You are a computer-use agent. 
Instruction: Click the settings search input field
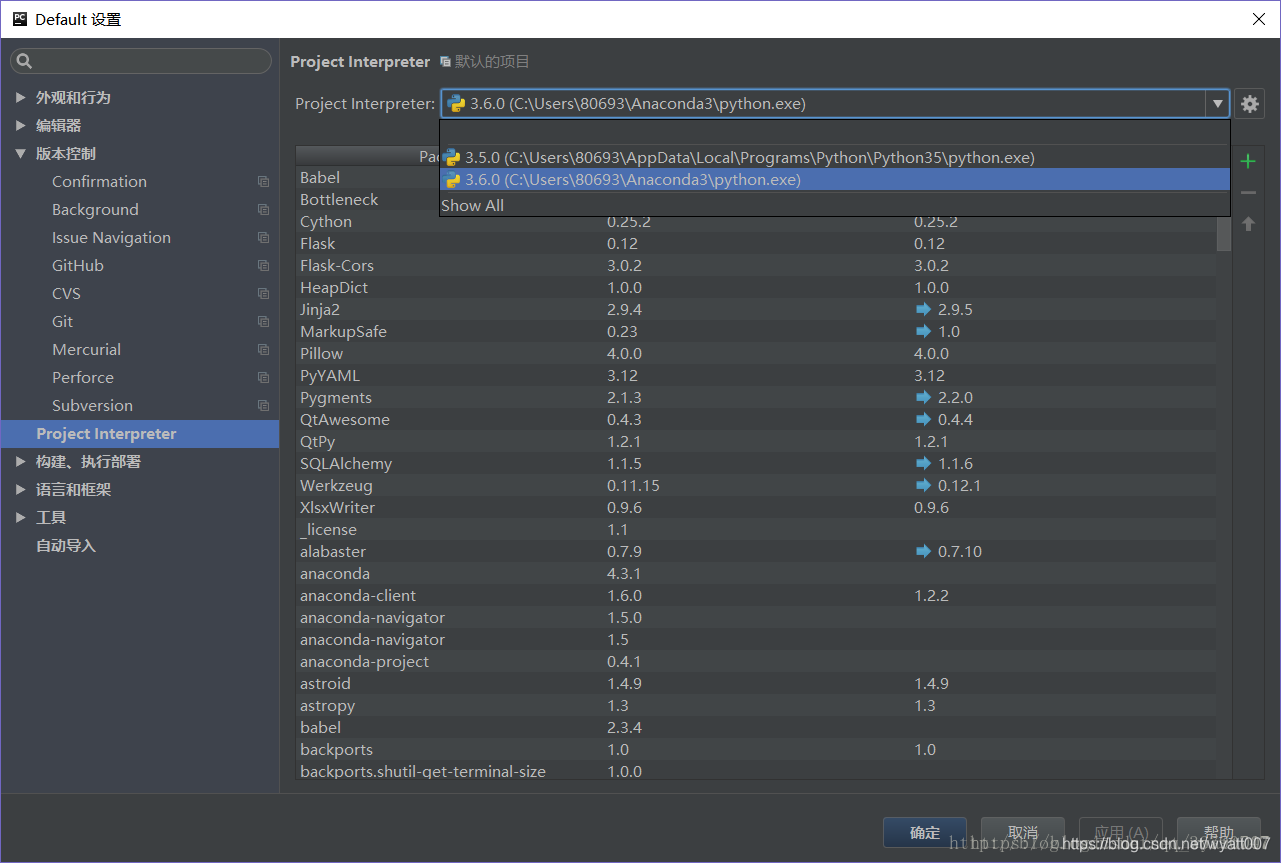point(141,62)
